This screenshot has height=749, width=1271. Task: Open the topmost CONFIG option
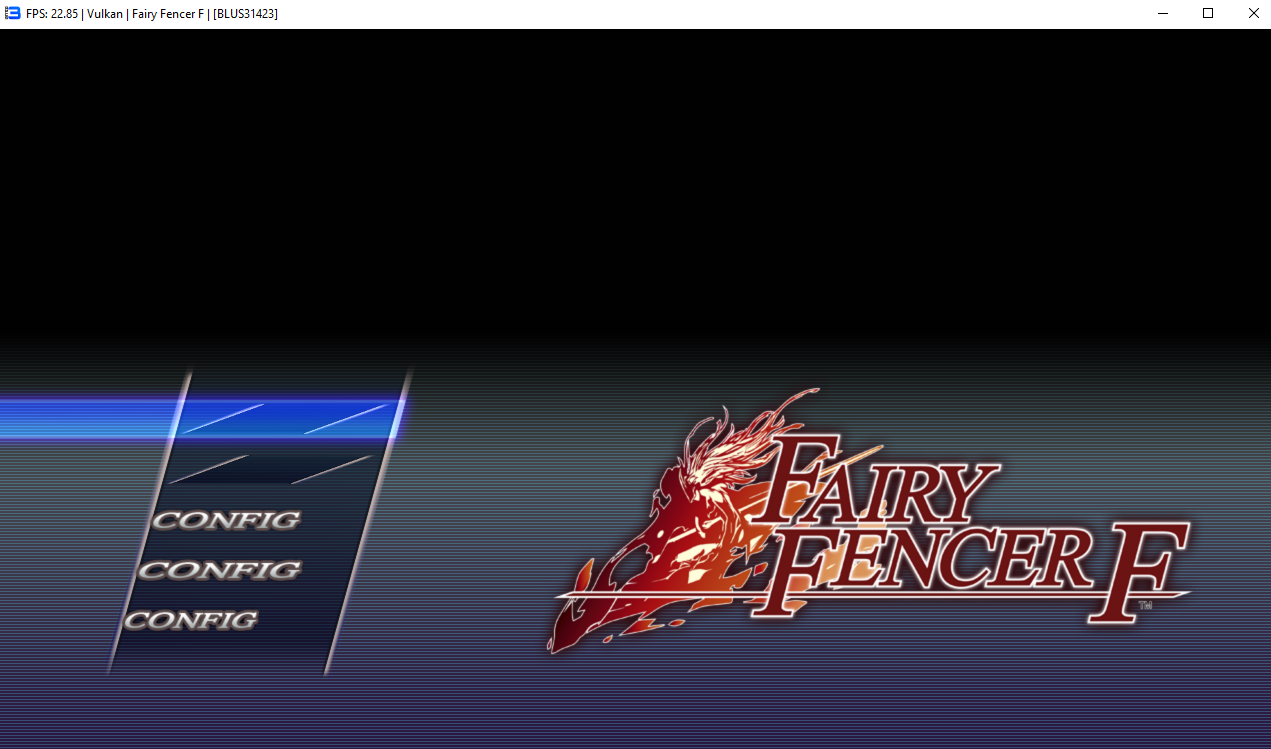point(226,520)
